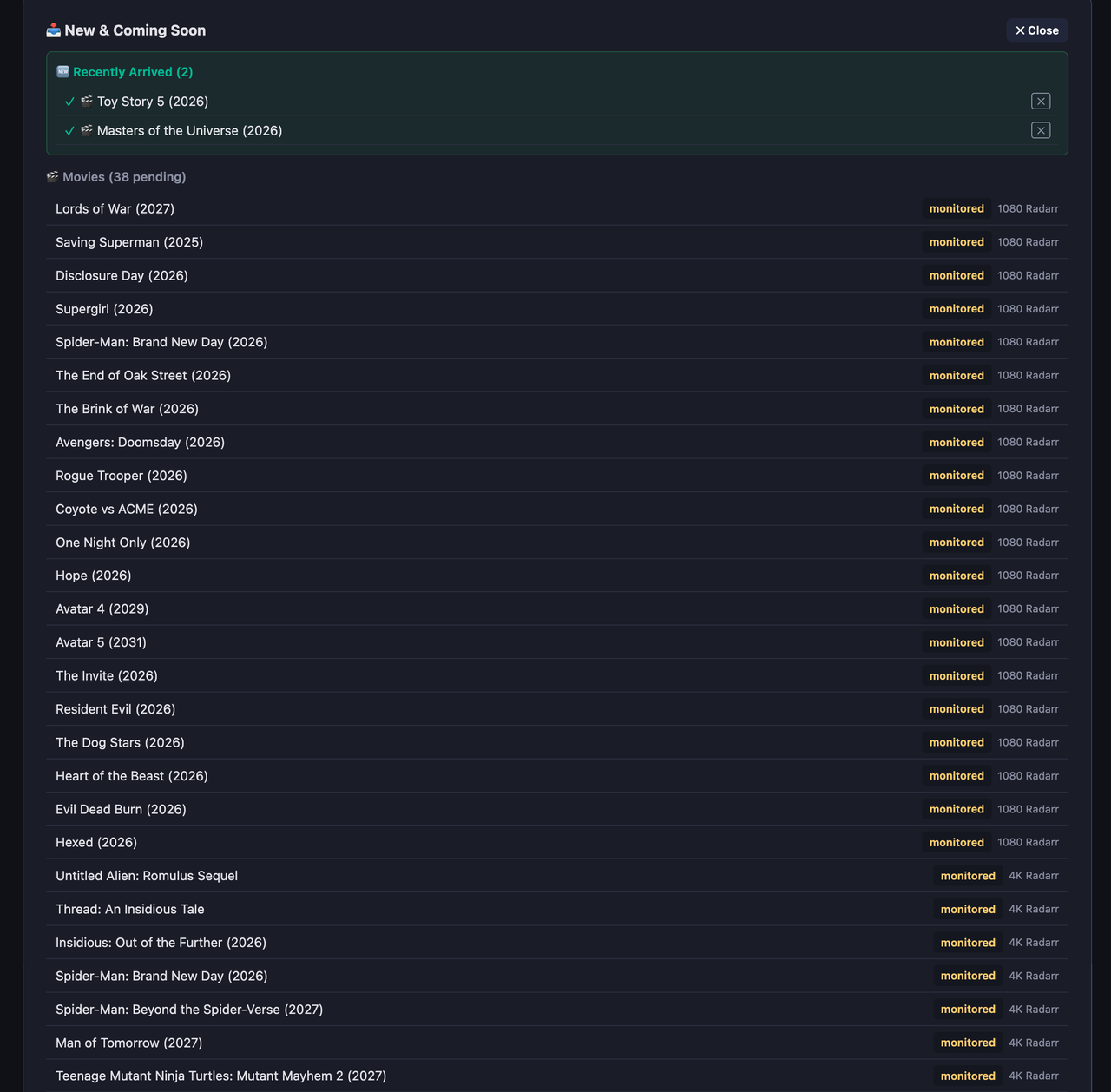The width and height of the screenshot is (1111, 1092).
Task: Click the inbox icon beside New & Coming Soon
Action: [x=54, y=30]
